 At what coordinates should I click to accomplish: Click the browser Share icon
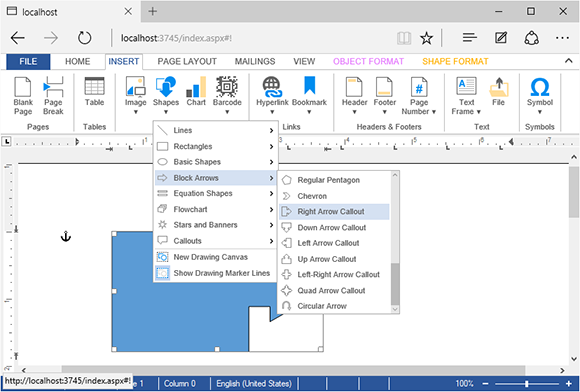click(532, 38)
